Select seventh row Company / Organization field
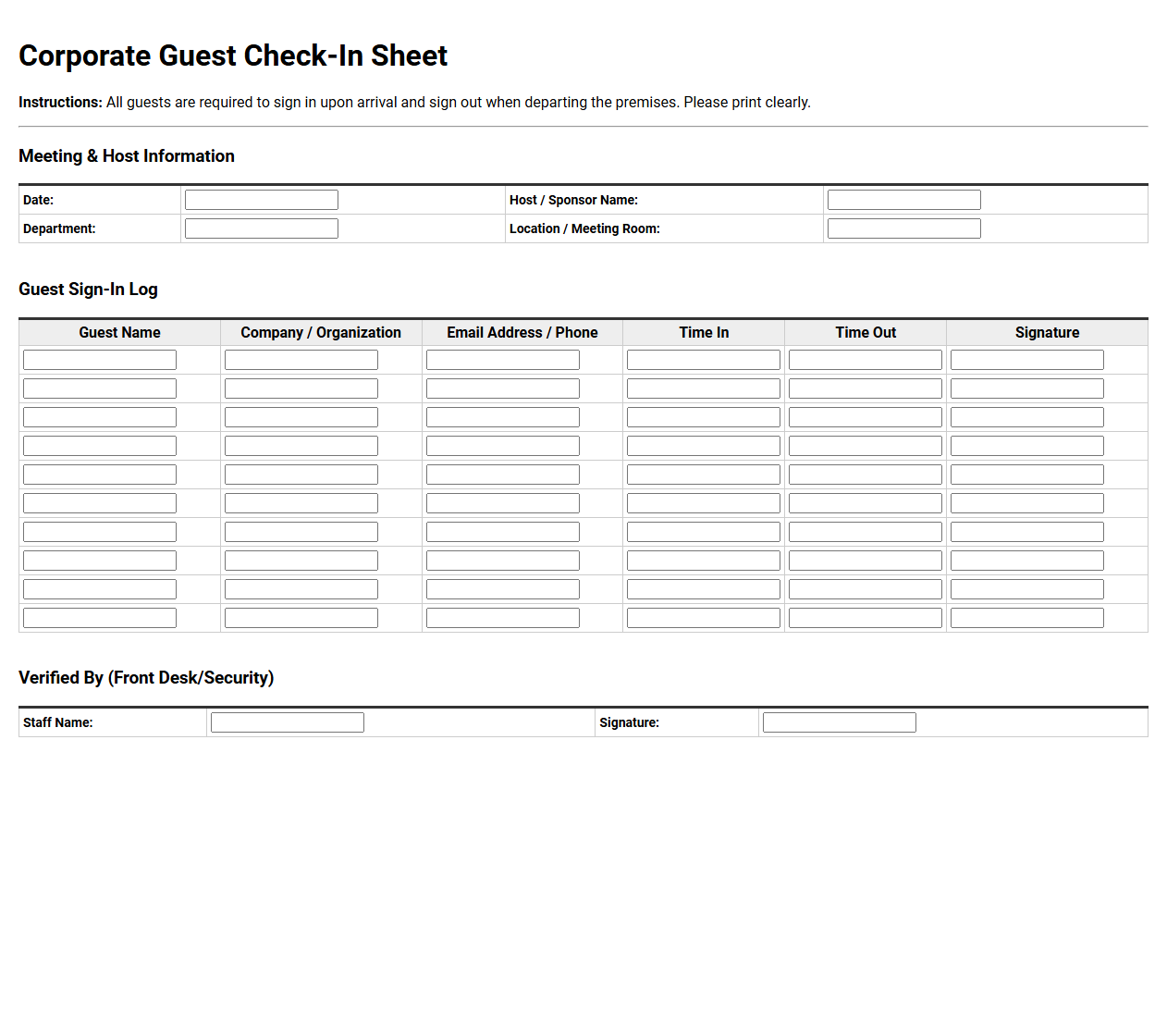Image resolution: width=1167 pixels, height=1036 pixels. [x=301, y=532]
